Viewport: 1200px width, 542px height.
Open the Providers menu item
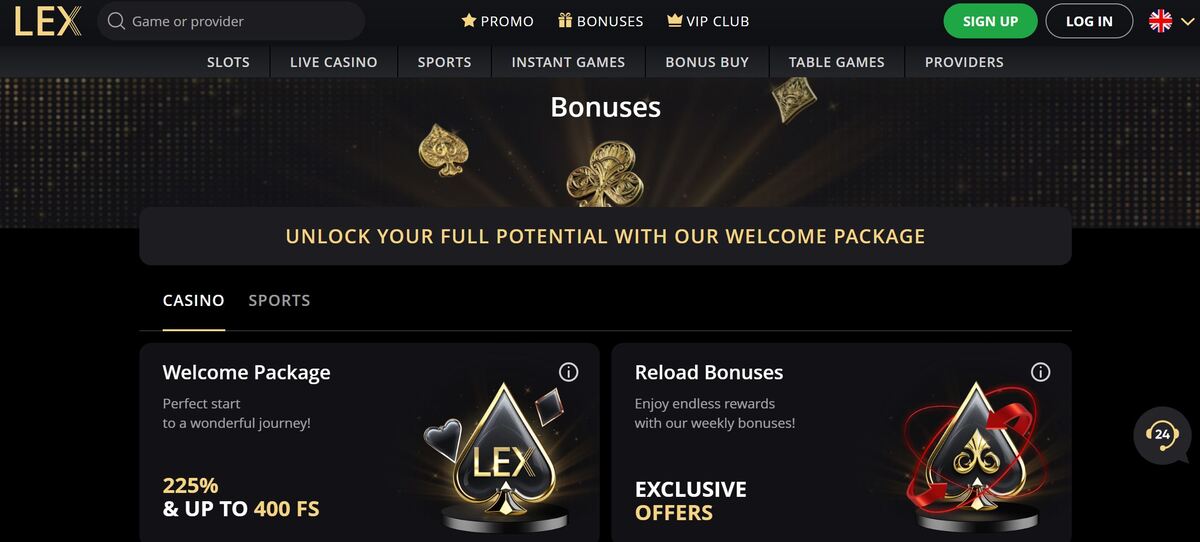point(964,62)
